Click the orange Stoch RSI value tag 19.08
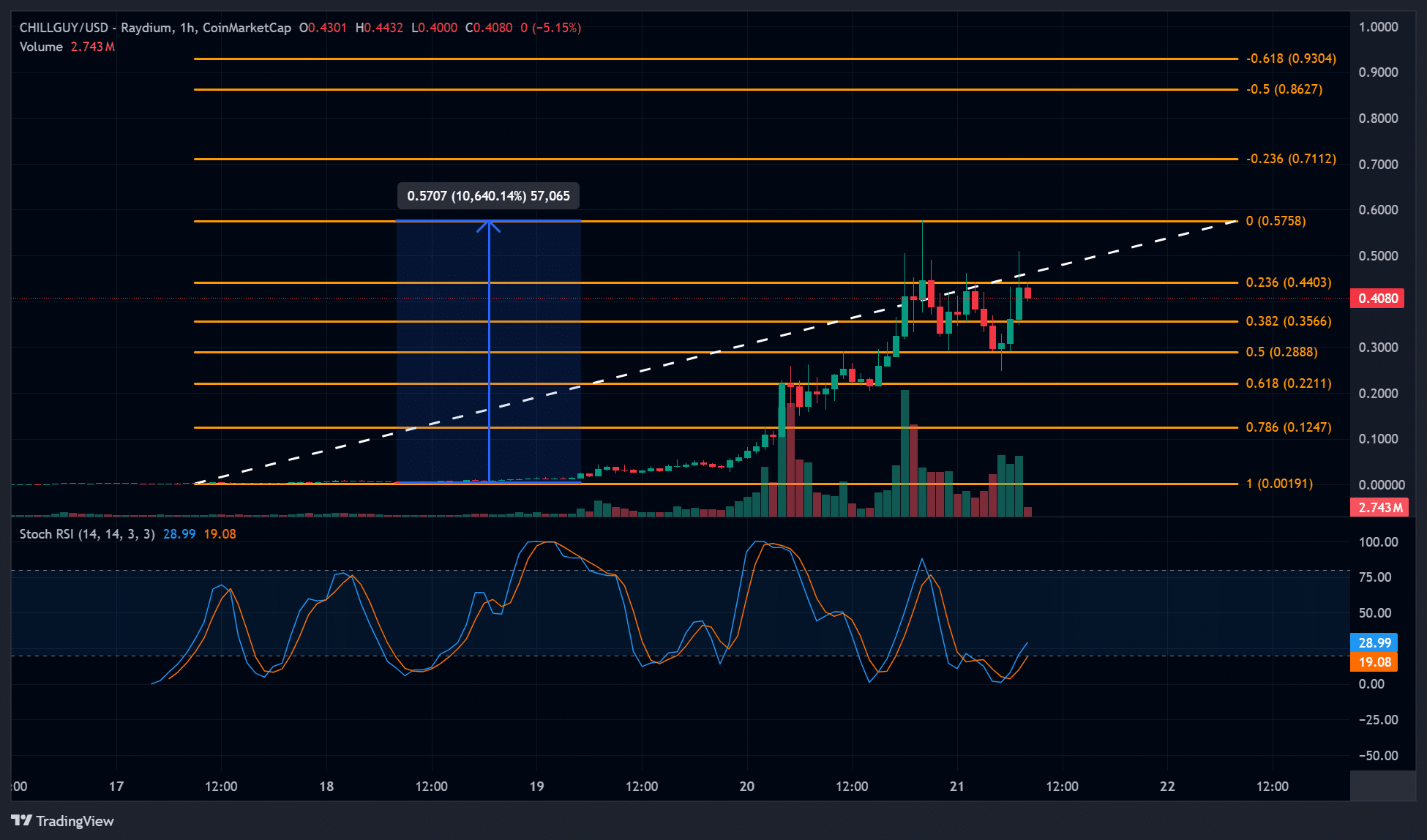 click(x=1374, y=662)
